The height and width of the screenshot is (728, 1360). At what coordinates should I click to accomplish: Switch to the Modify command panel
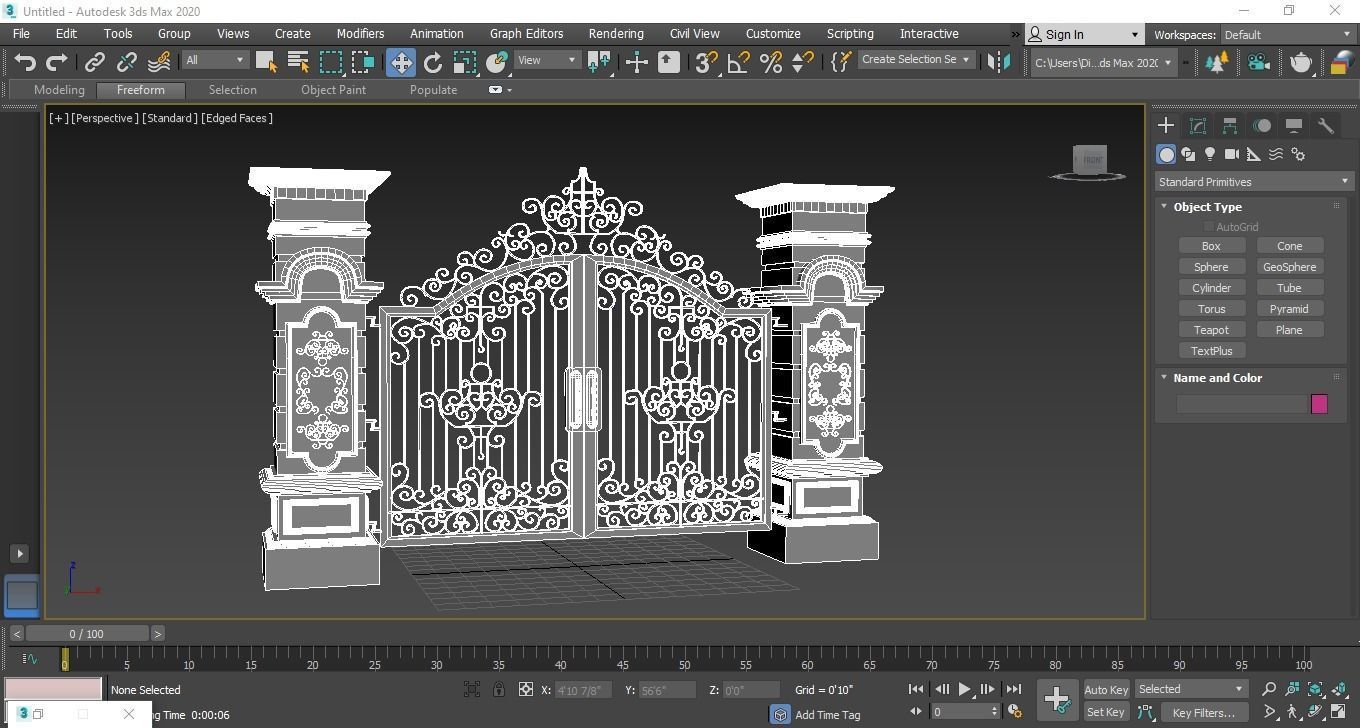[1198, 125]
